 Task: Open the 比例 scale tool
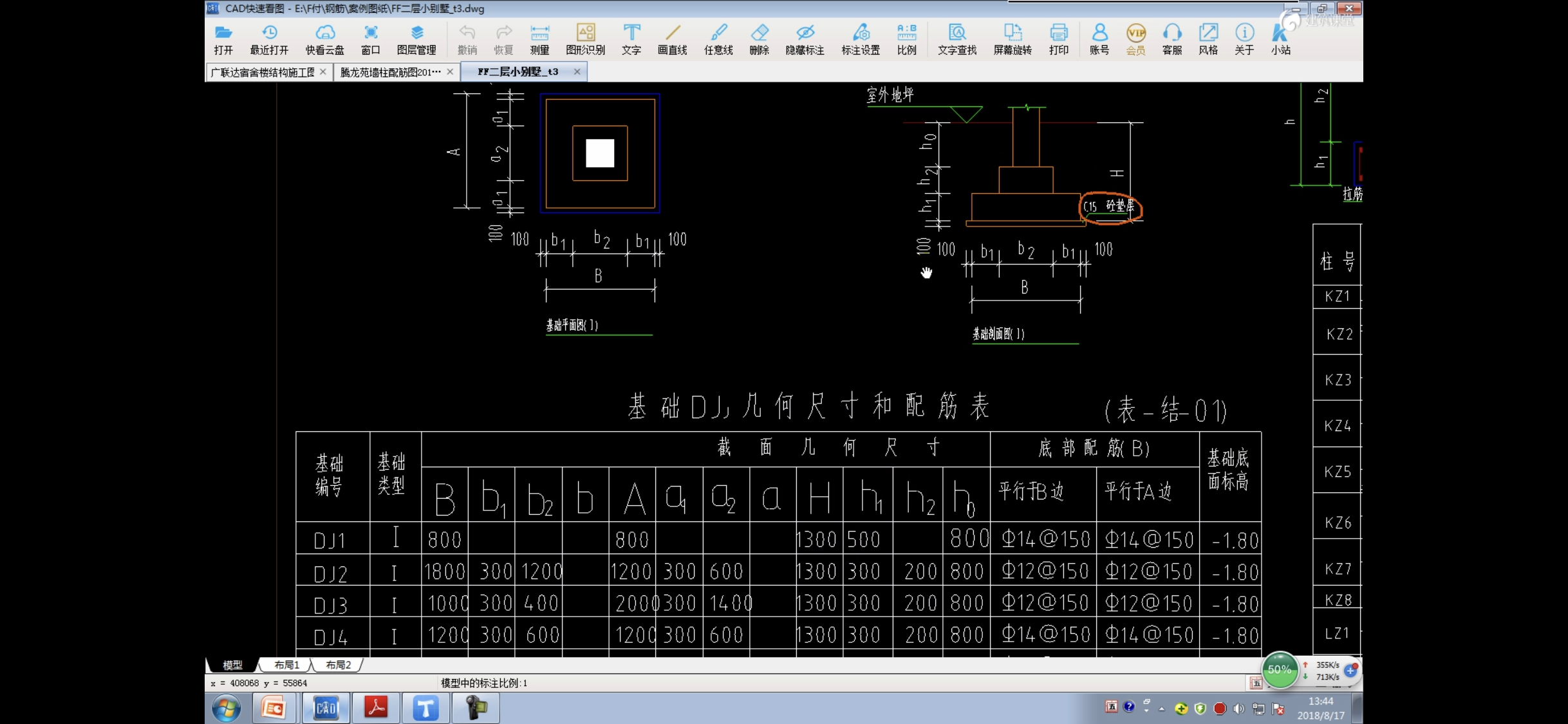[906, 39]
